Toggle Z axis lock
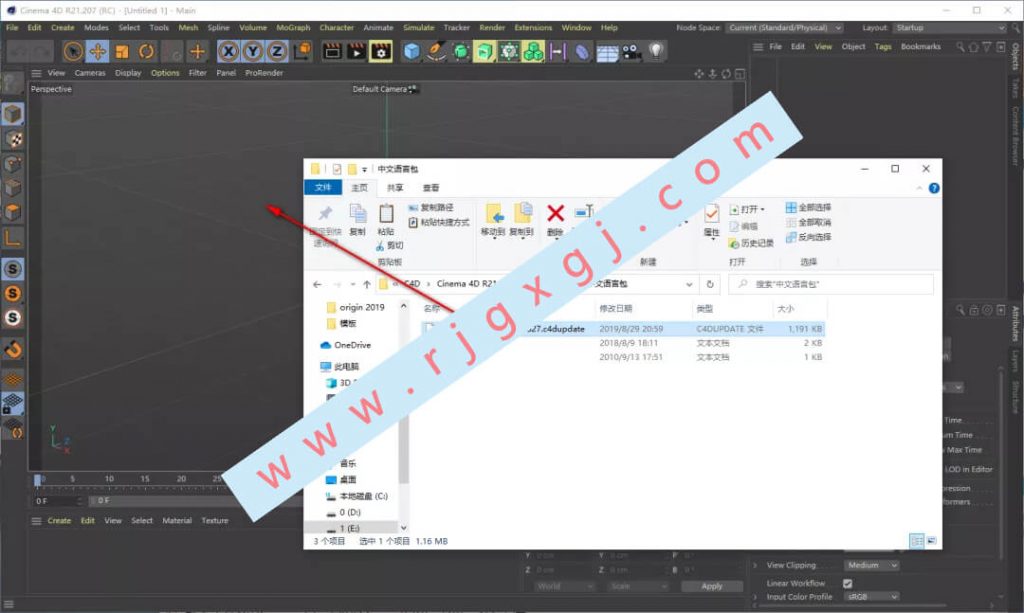Image resolution: width=1024 pixels, height=613 pixels. (x=277, y=51)
